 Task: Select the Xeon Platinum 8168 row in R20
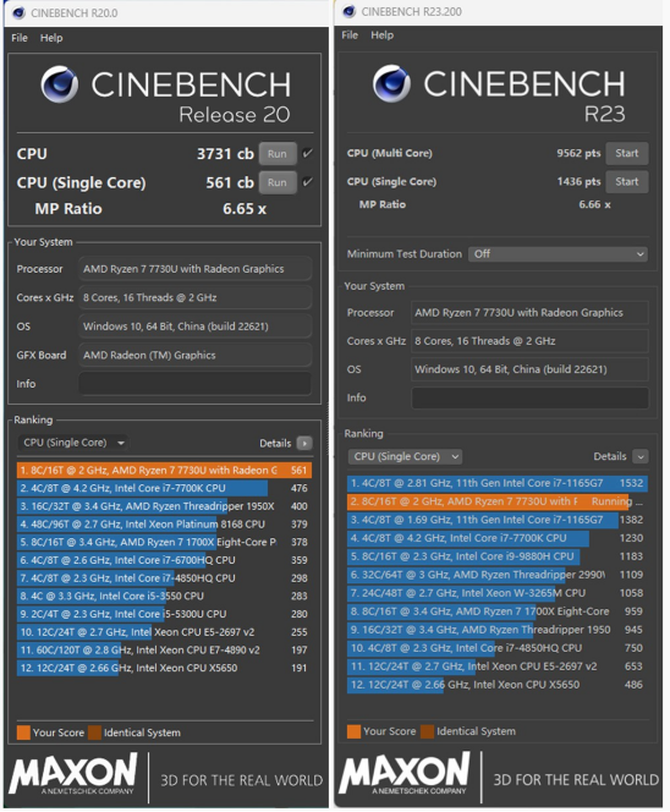(x=164, y=524)
